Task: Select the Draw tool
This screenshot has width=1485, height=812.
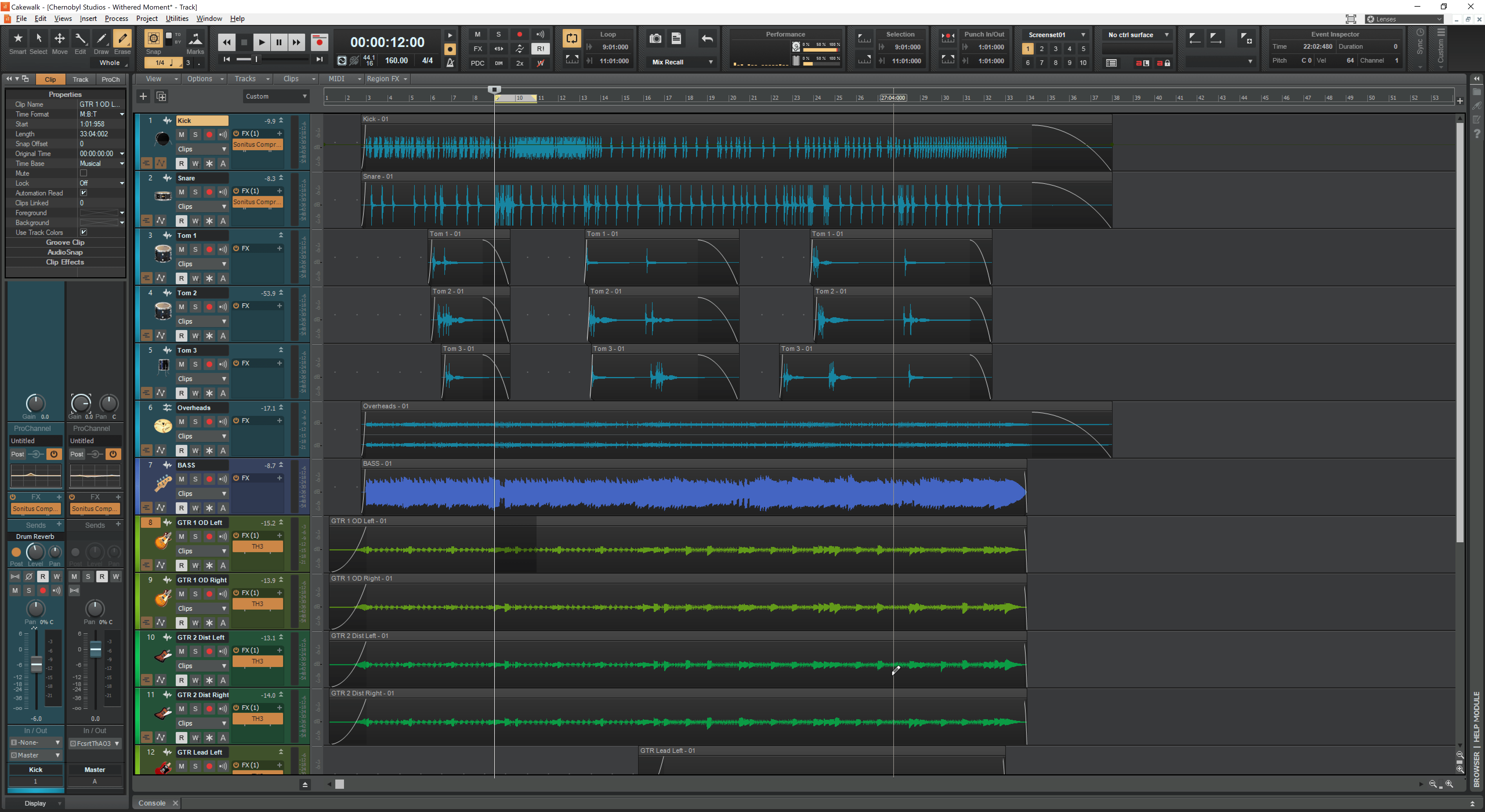Action: (x=102, y=38)
